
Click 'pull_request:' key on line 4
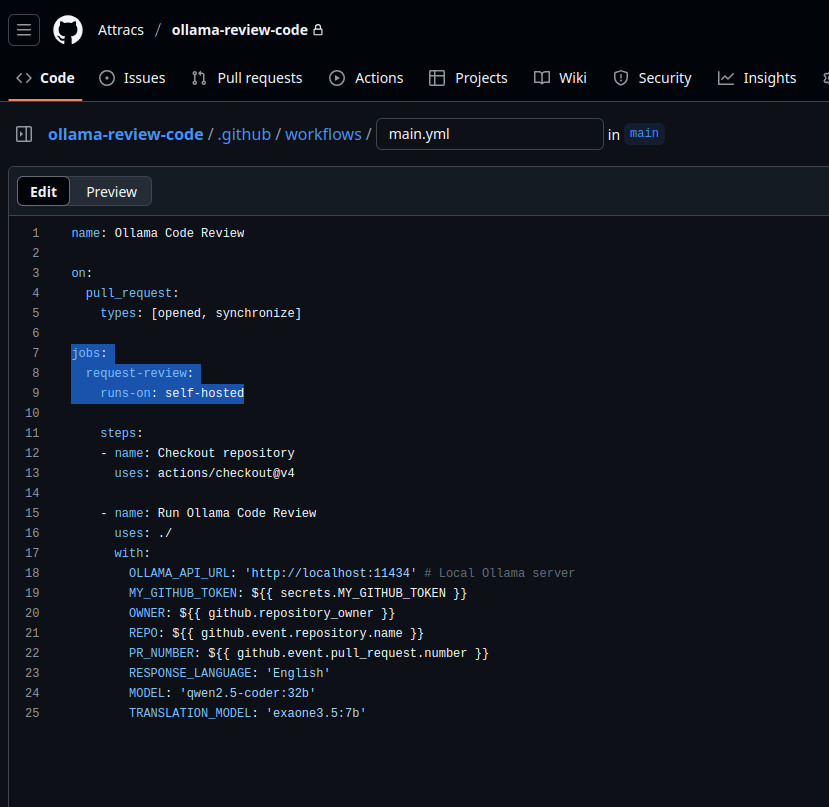pos(132,293)
